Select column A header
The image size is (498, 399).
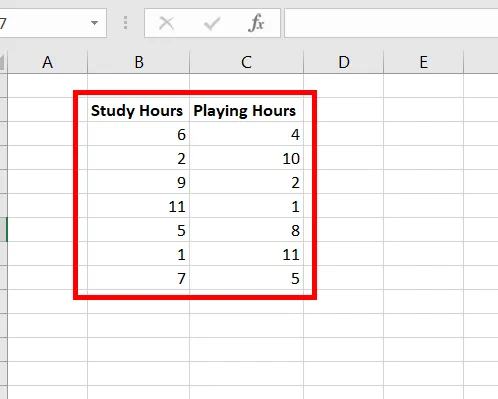pos(47,62)
